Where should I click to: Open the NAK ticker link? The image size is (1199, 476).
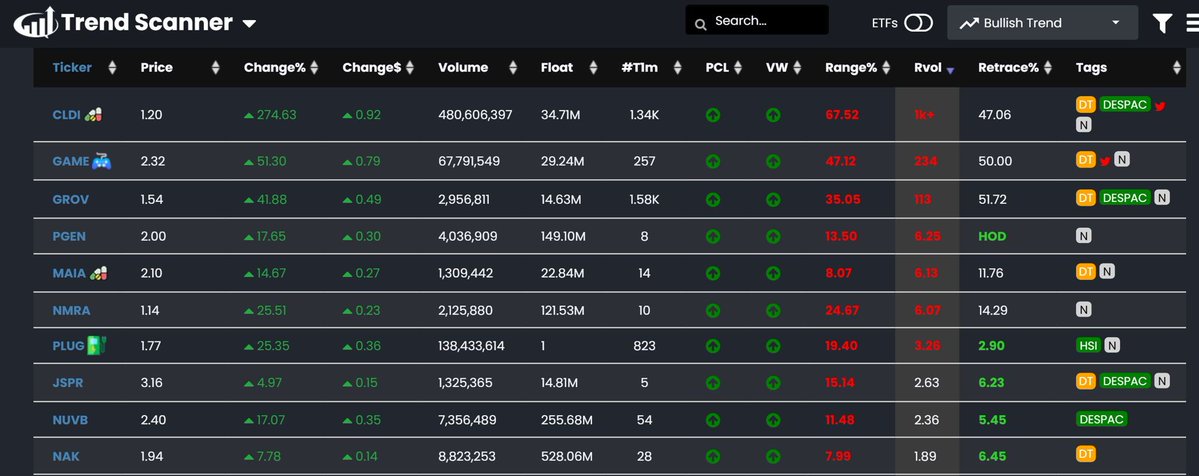click(x=66, y=456)
